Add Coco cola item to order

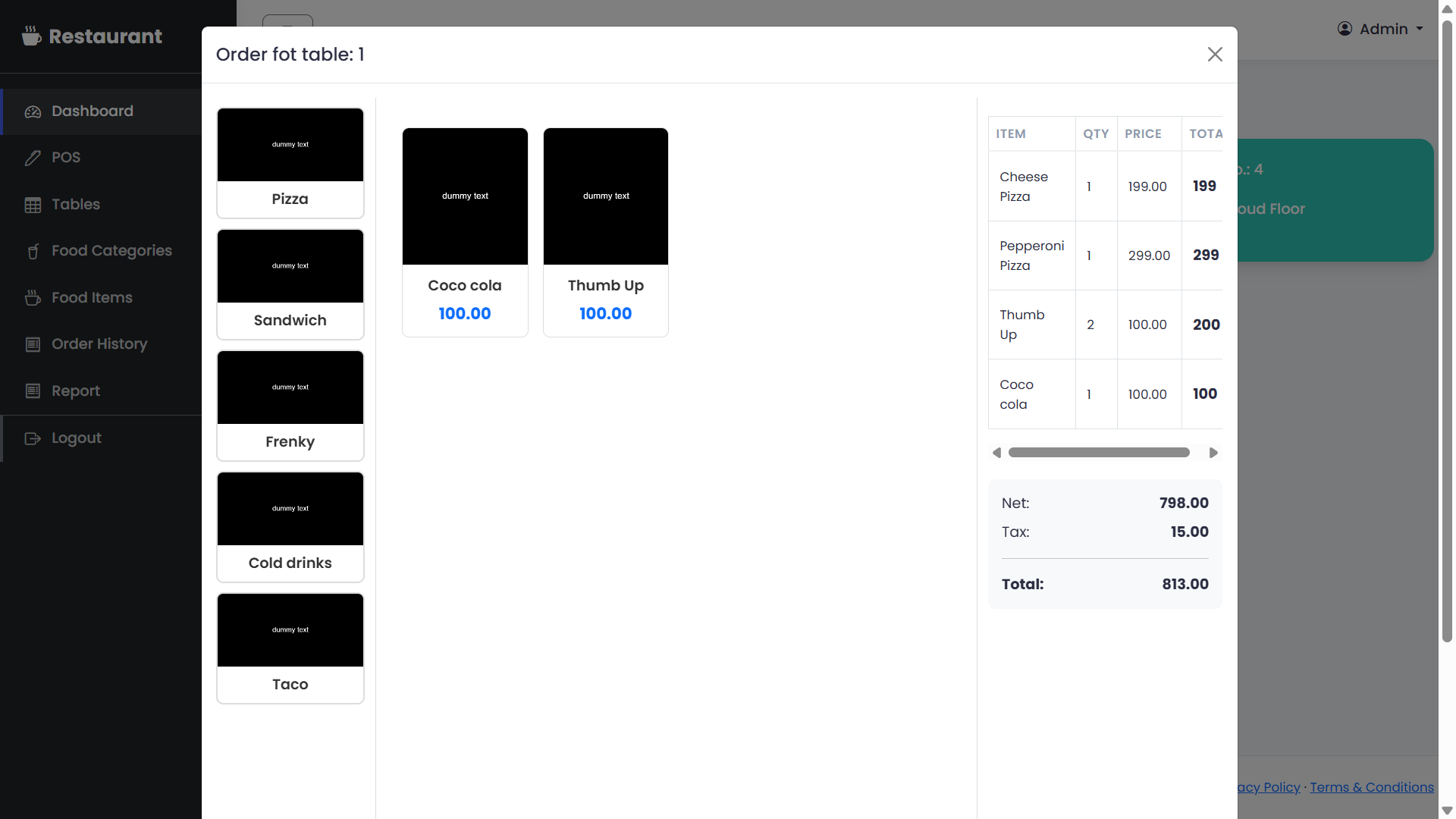click(x=465, y=232)
